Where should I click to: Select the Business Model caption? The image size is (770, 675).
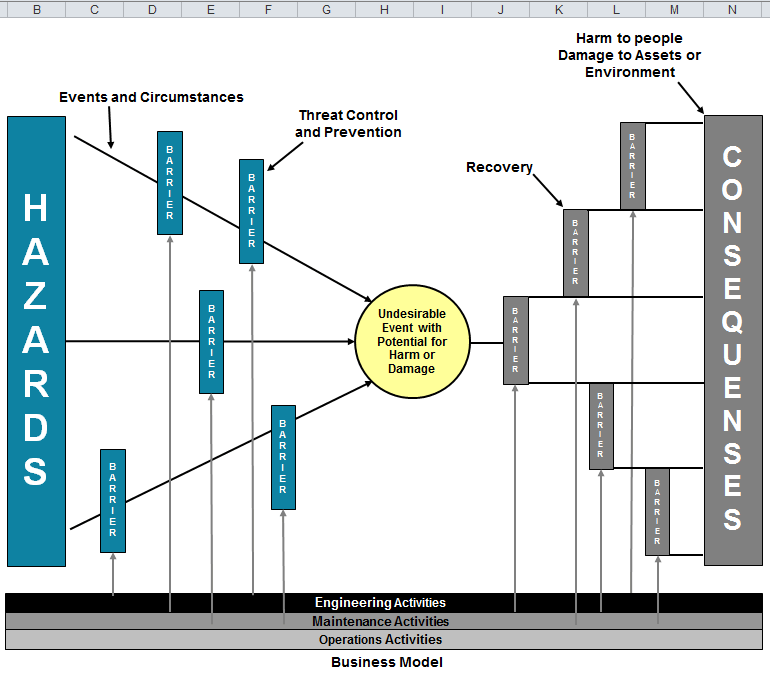tap(386, 662)
